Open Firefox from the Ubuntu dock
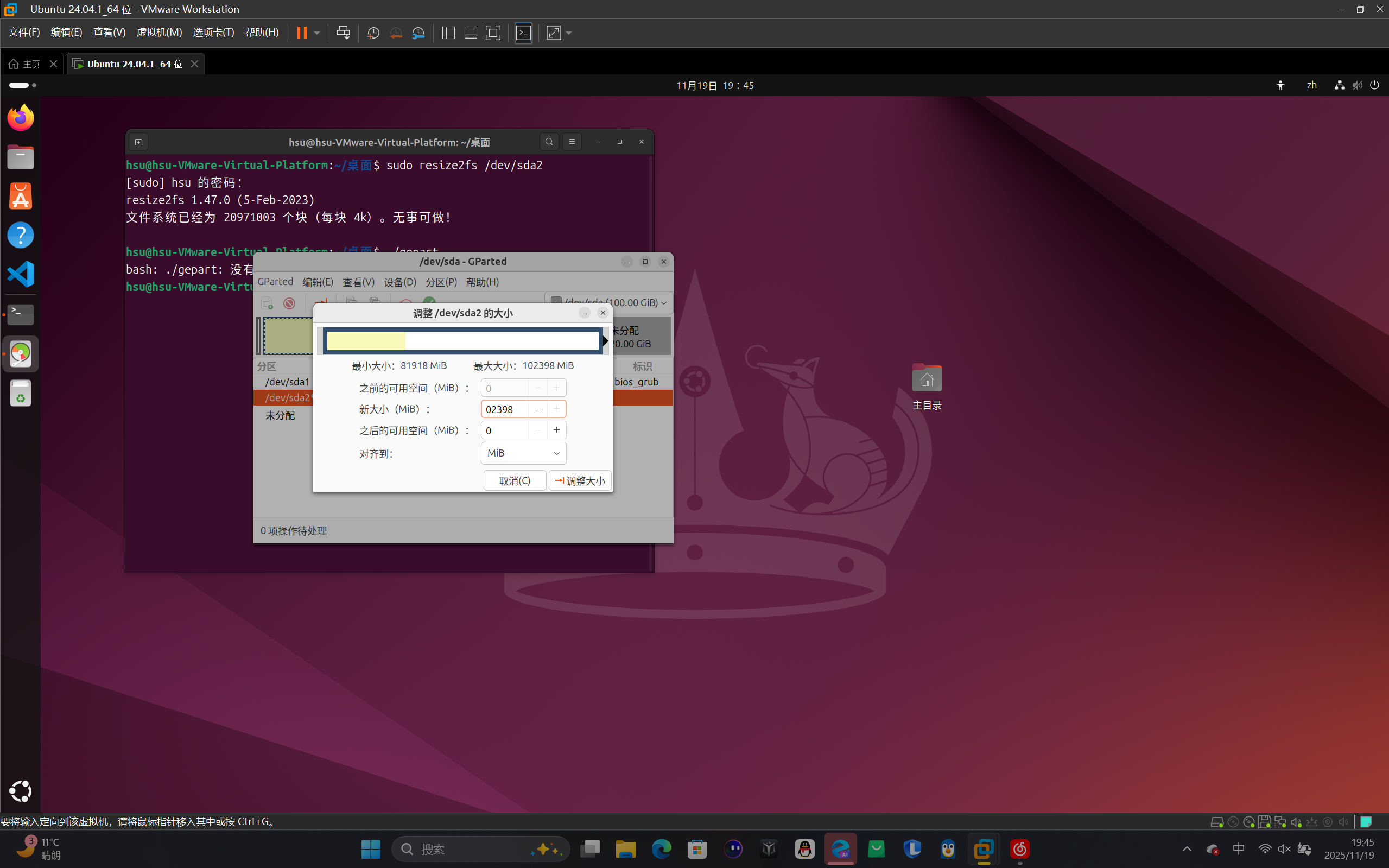The width and height of the screenshot is (1389, 868). point(21,118)
